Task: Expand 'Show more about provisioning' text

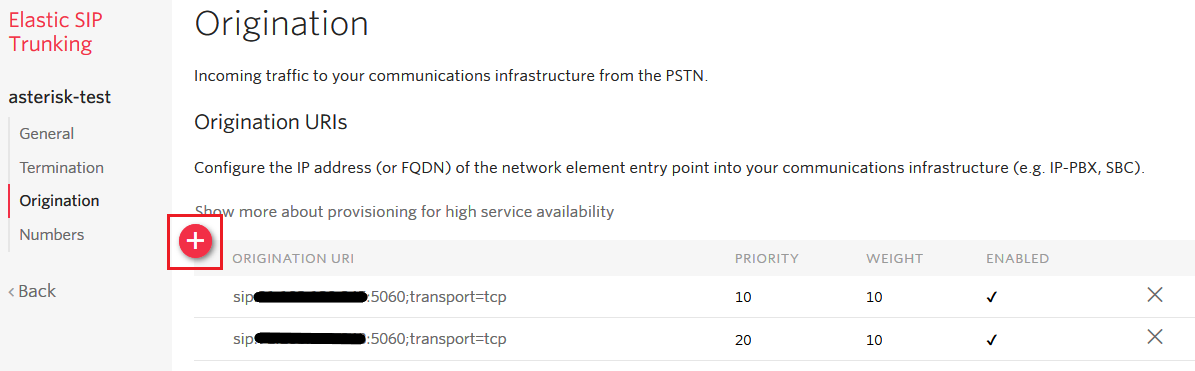Action: click(x=404, y=212)
